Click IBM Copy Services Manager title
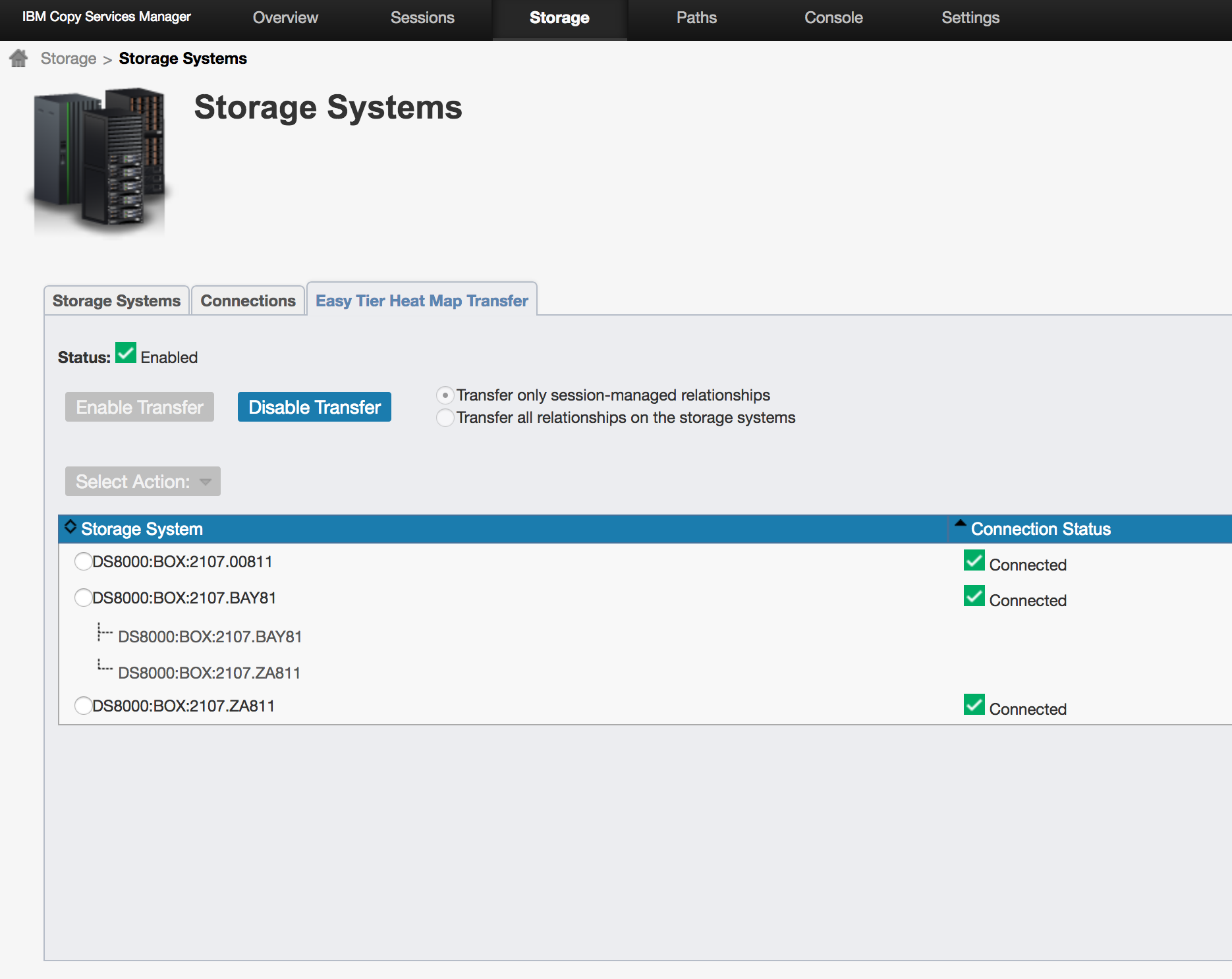The image size is (1232, 979). pos(107,16)
